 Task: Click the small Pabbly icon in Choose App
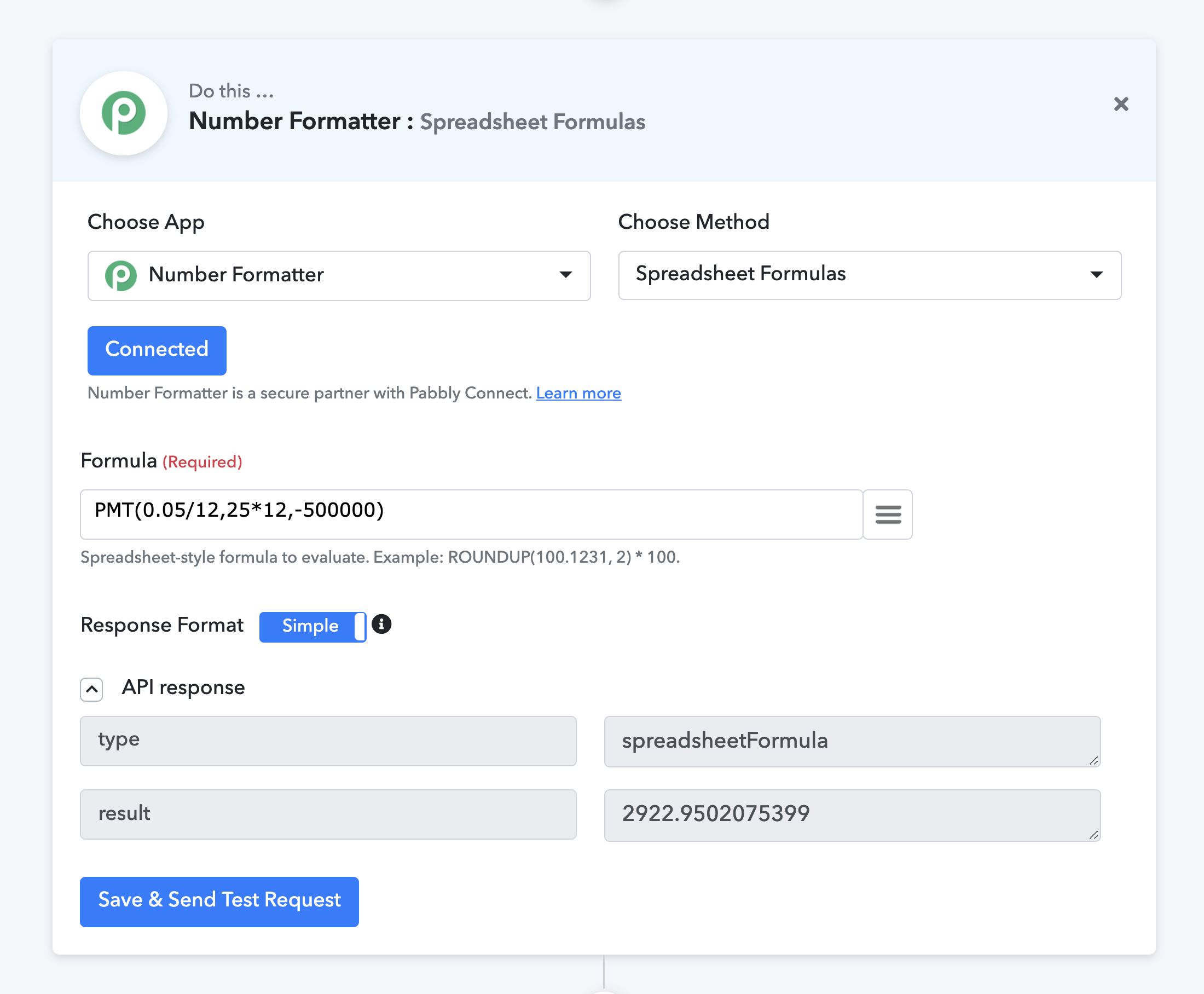click(x=121, y=275)
